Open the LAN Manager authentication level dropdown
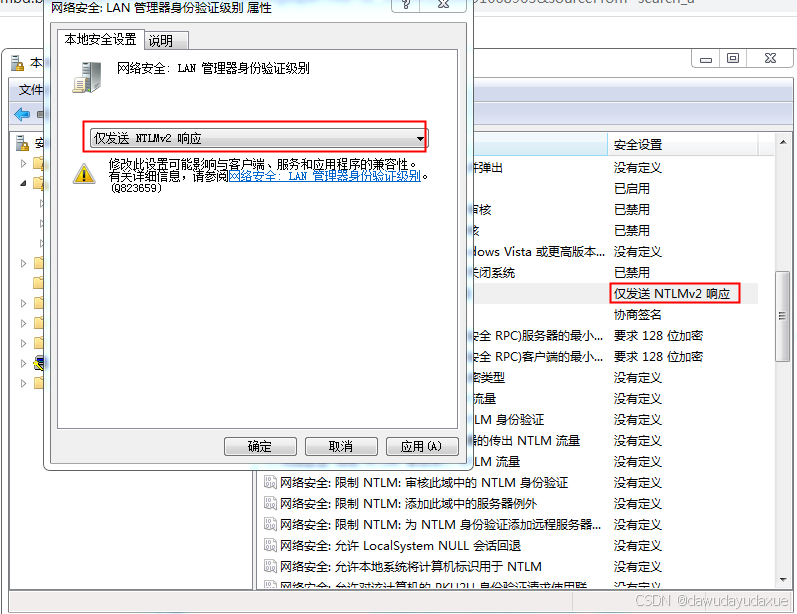Viewport: 797px width, 614px height. pyautogui.click(x=259, y=138)
